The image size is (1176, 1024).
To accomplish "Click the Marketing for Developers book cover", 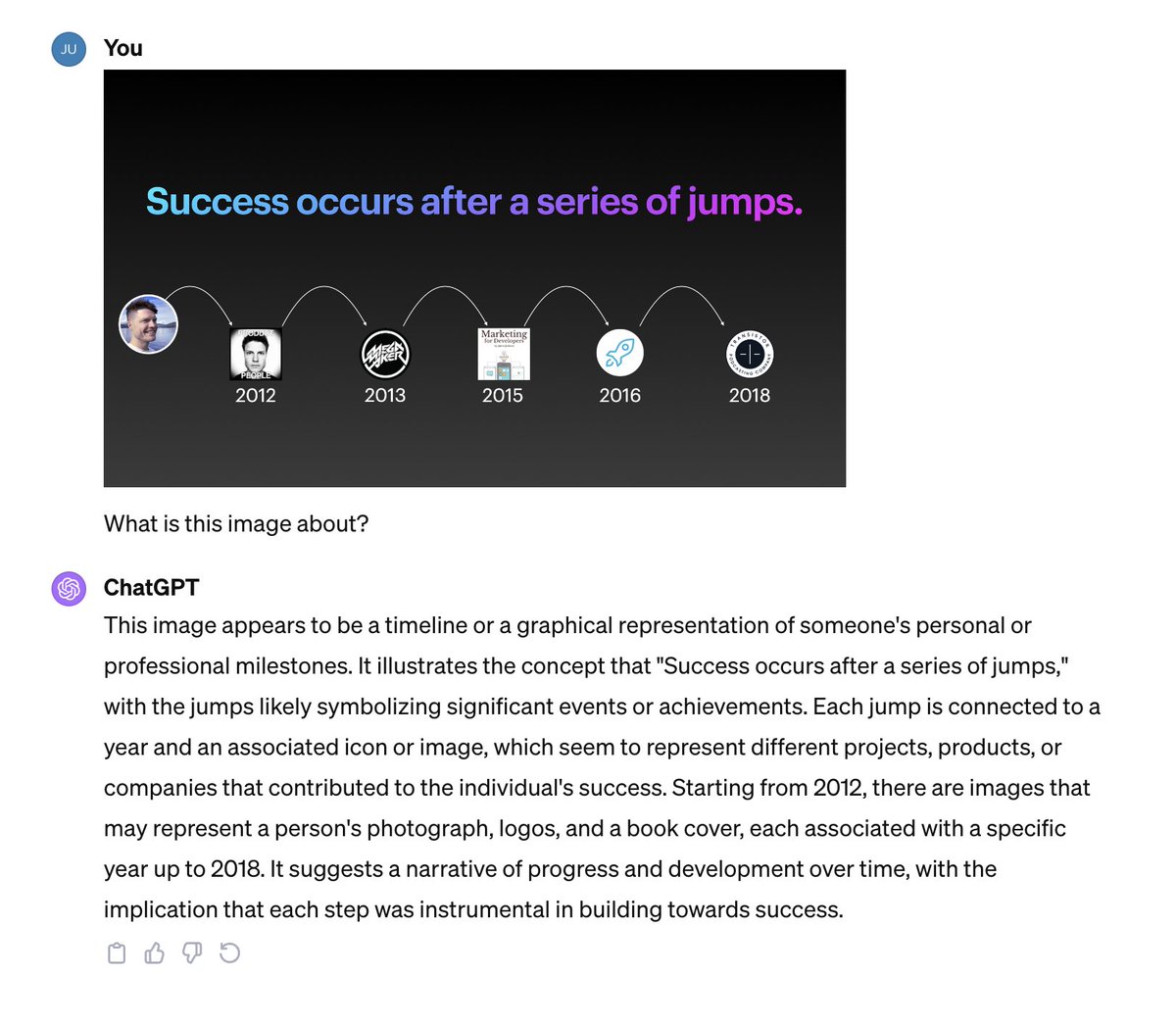I will 504,354.
